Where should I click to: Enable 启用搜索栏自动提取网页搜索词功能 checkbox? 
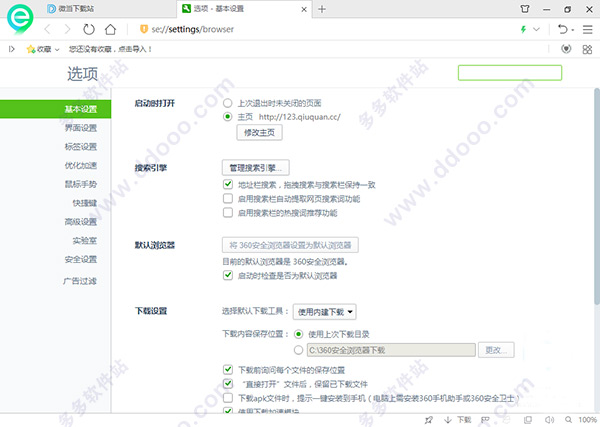pos(228,198)
